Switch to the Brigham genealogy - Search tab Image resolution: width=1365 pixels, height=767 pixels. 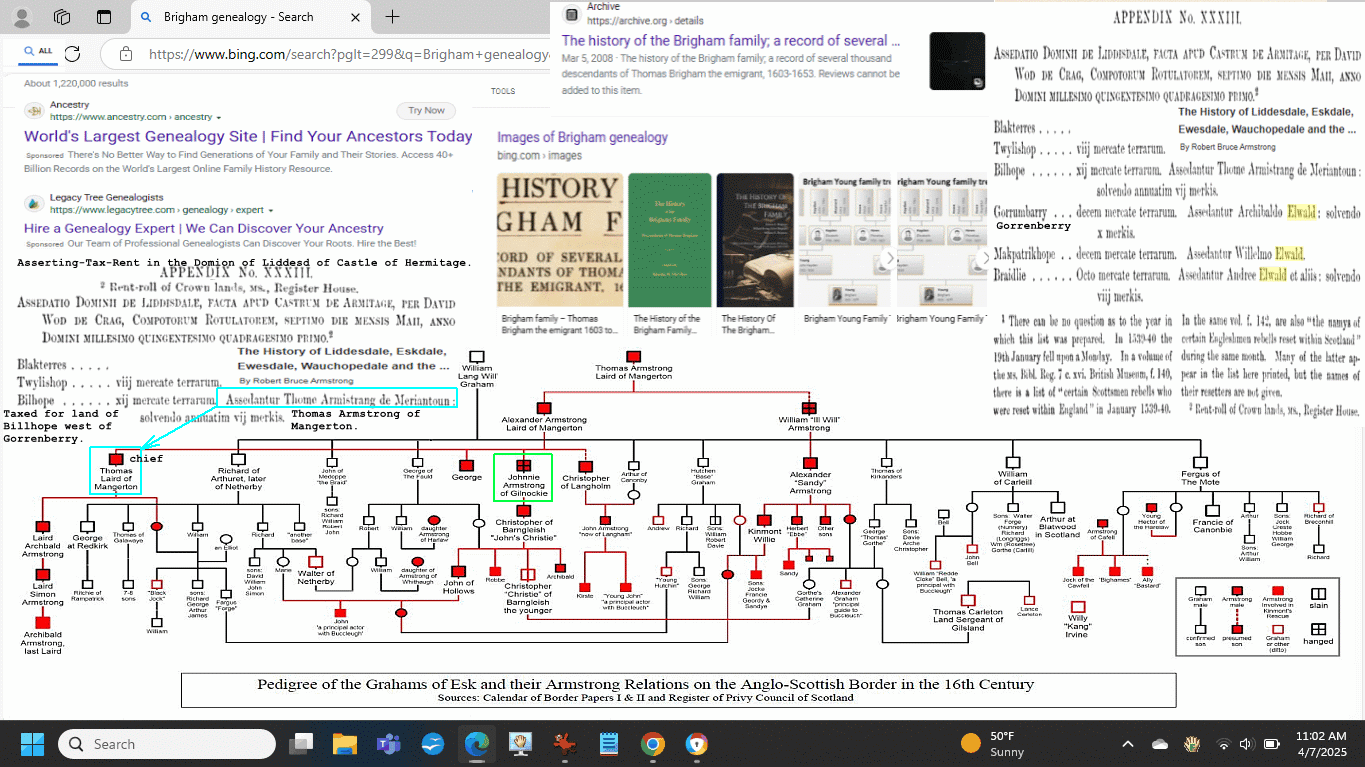pos(238,17)
